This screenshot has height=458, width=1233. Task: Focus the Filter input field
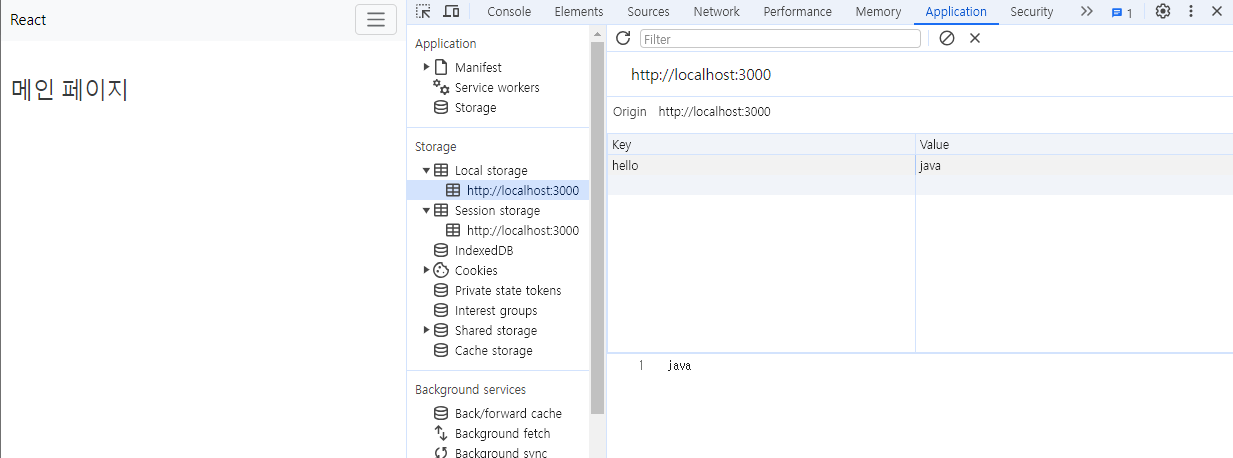(x=780, y=39)
